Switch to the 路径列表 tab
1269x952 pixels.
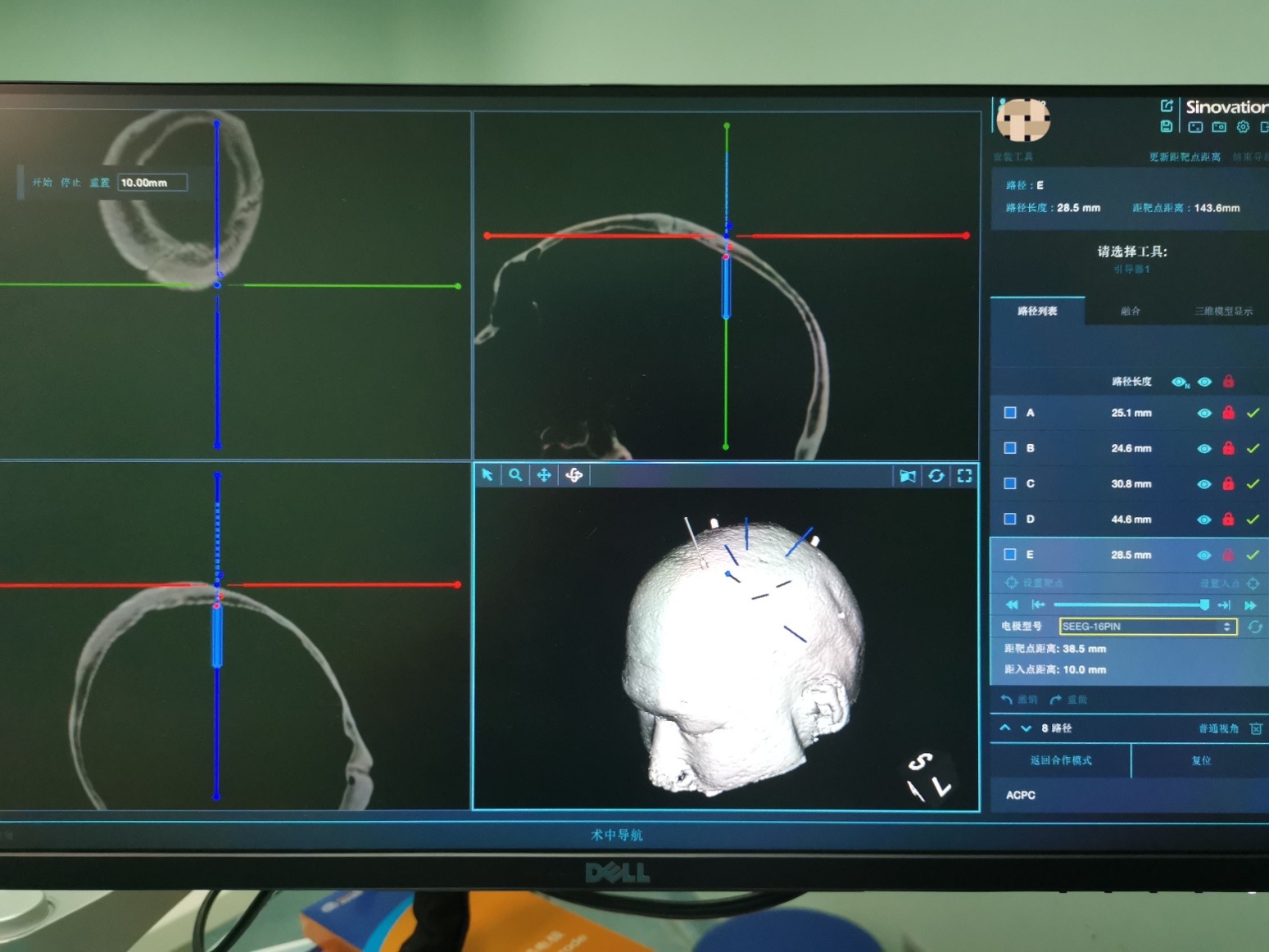coord(1037,311)
